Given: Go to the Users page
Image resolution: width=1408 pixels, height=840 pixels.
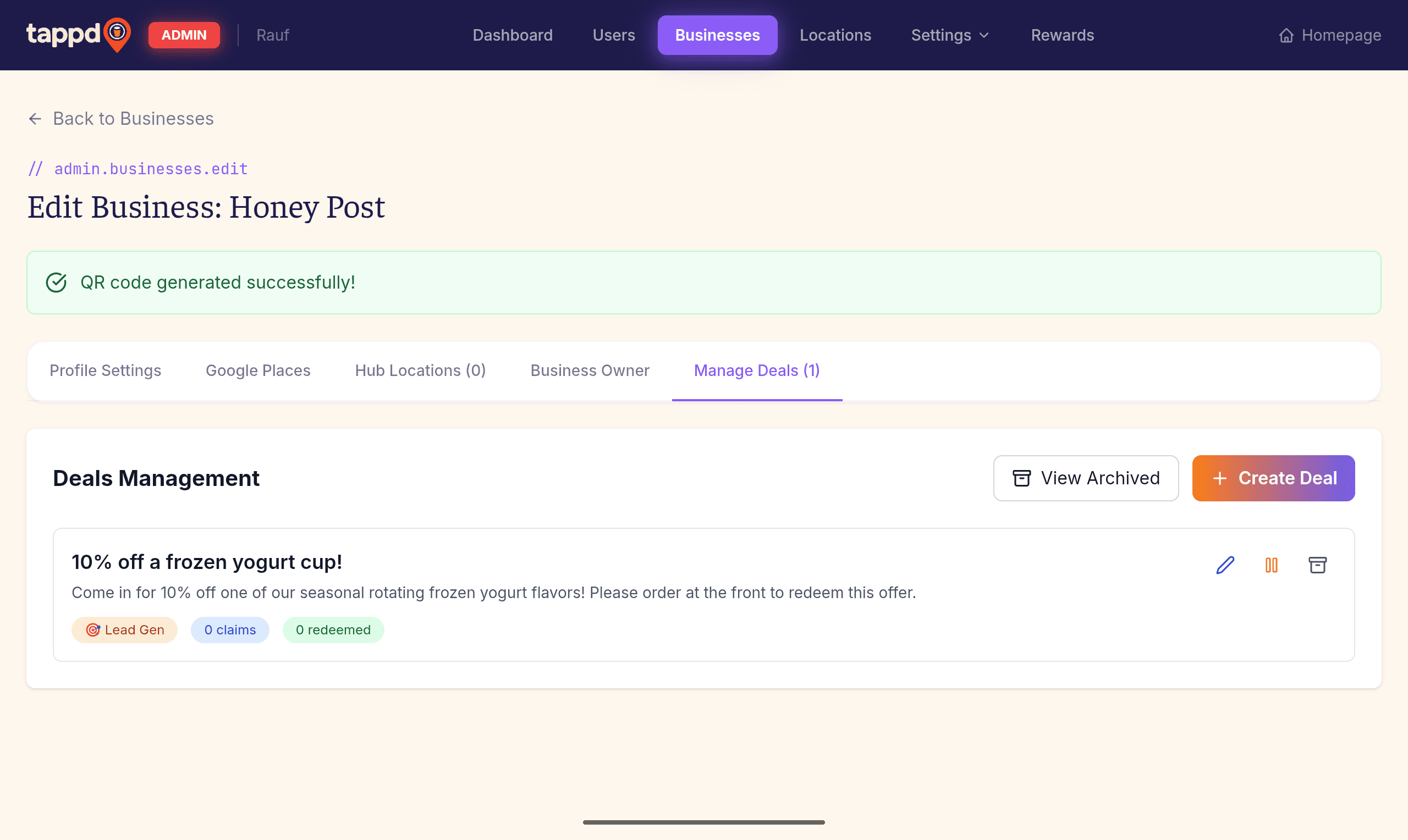Looking at the screenshot, I should (x=614, y=35).
